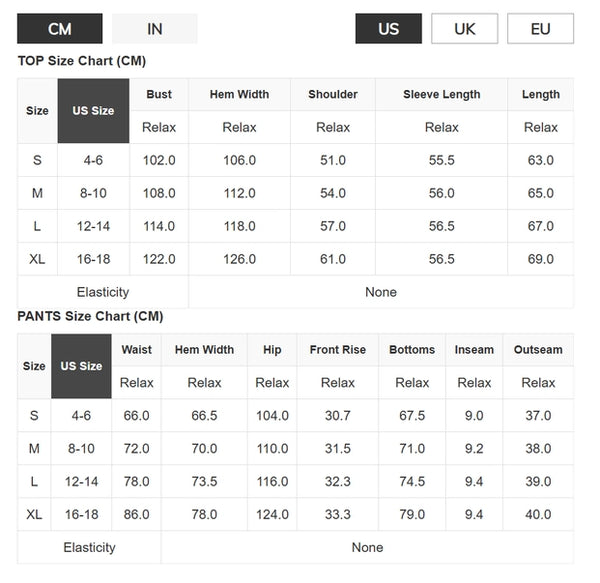Click the TOP chart US Size header

(93, 111)
